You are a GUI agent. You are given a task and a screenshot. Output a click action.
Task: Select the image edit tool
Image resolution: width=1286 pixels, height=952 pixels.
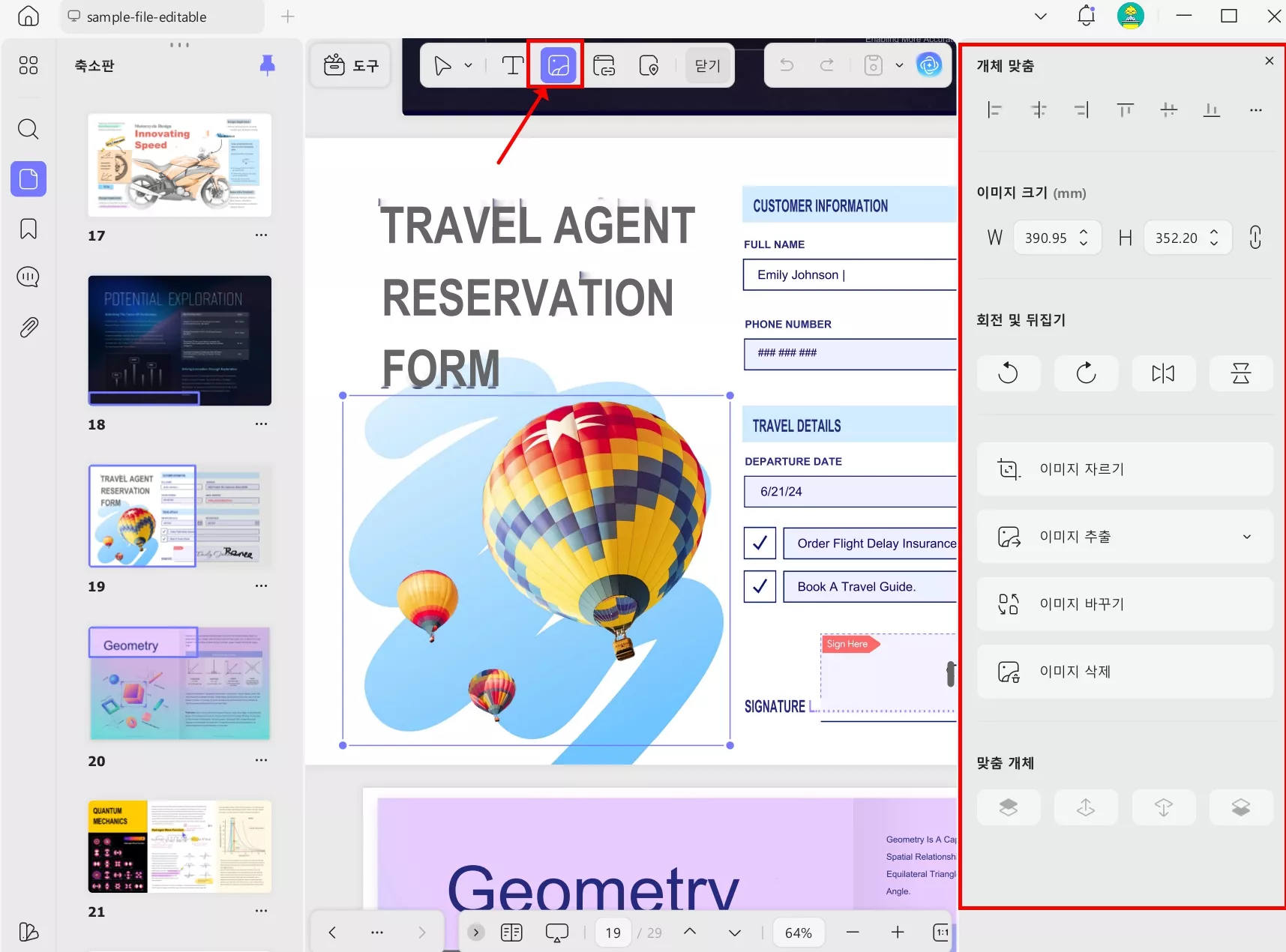point(558,66)
